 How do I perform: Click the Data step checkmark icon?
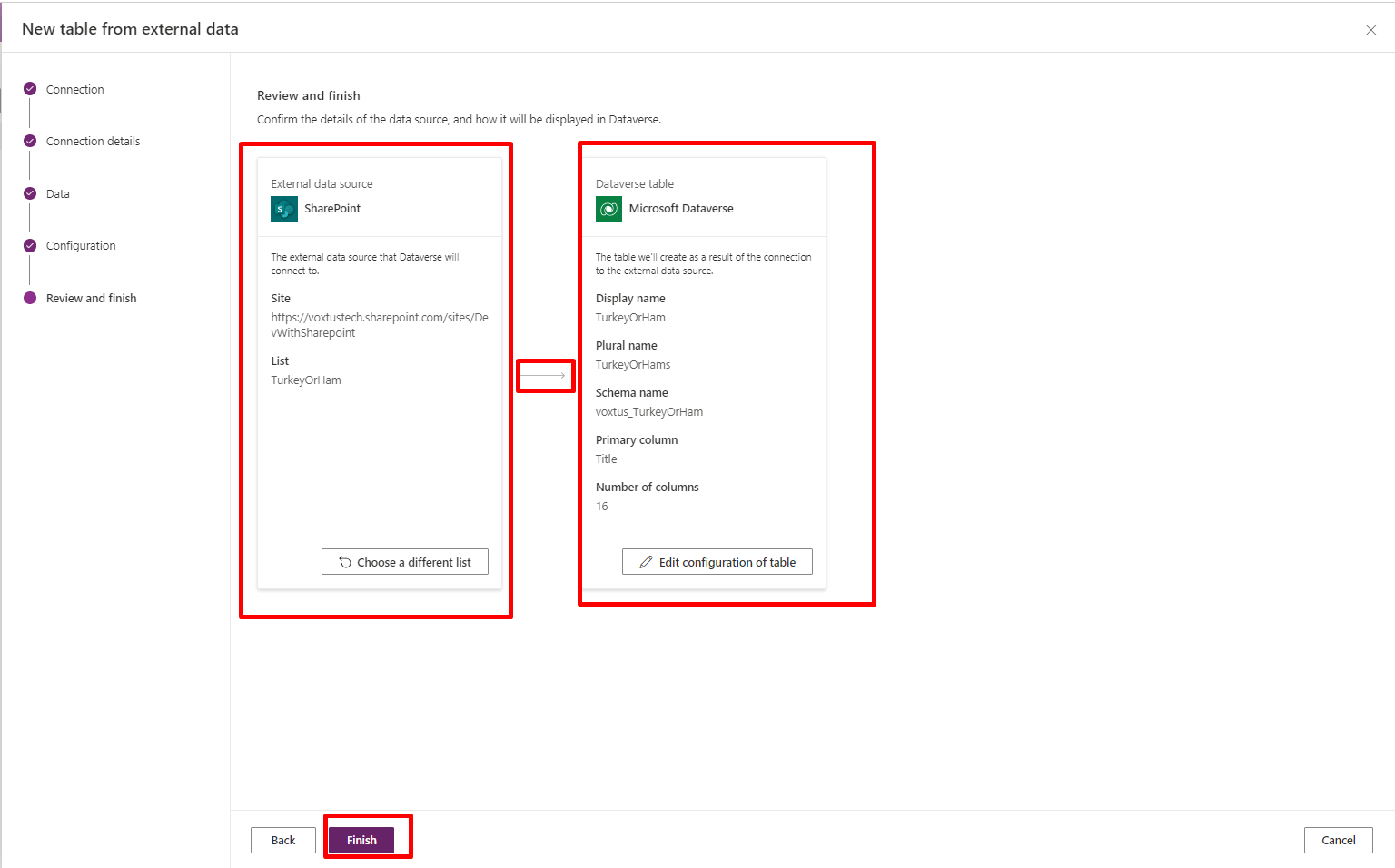pyautogui.click(x=30, y=193)
